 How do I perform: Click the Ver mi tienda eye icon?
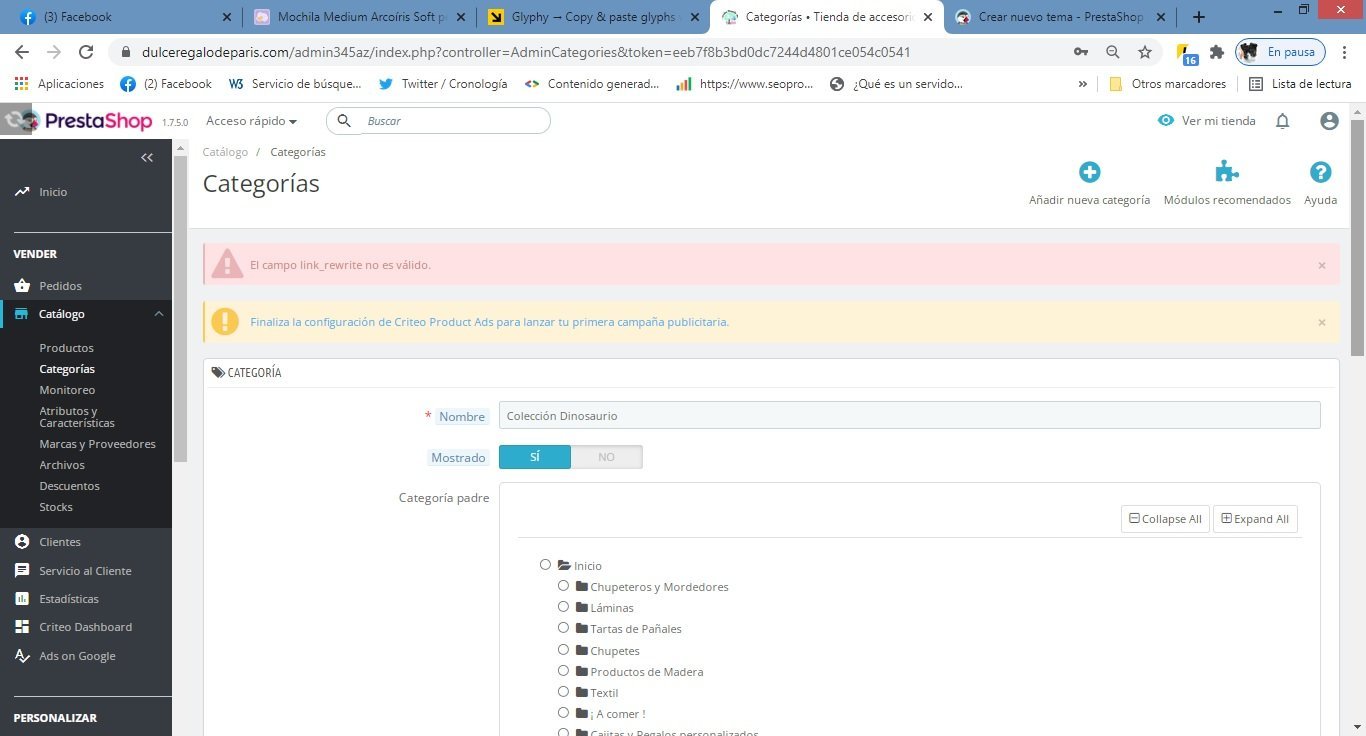1166,121
